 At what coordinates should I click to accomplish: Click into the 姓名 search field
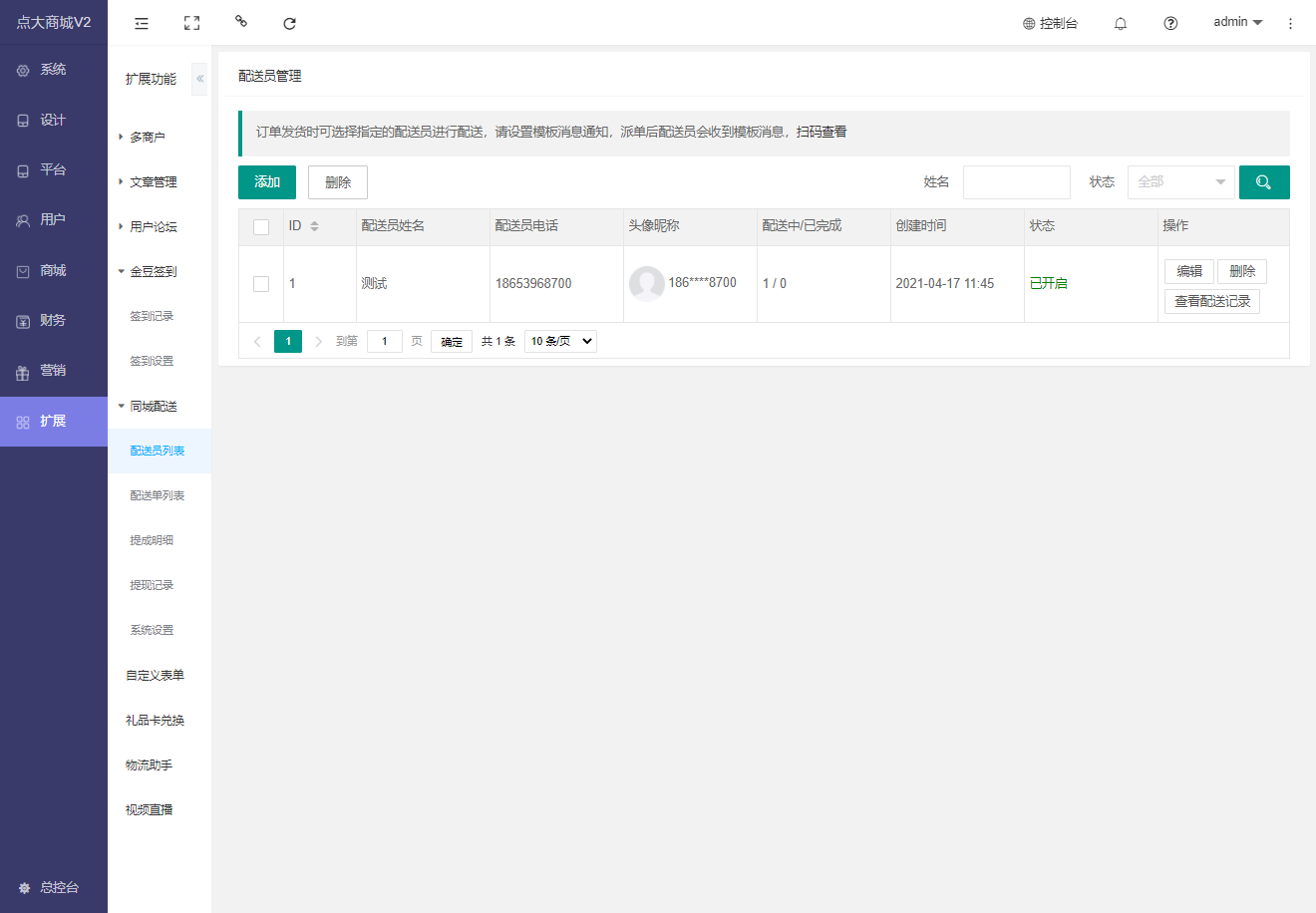[1017, 182]
